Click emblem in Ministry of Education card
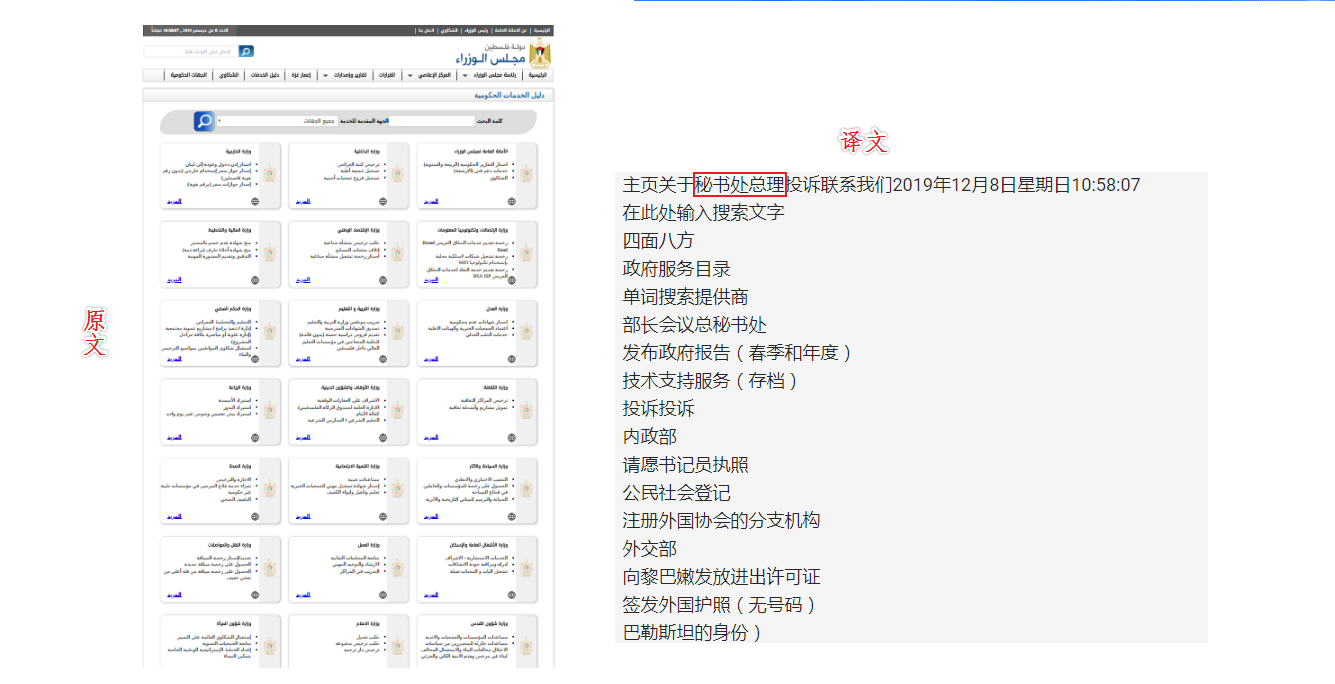Viewport: 1335px width, 684px height. [x=398, y=330]
